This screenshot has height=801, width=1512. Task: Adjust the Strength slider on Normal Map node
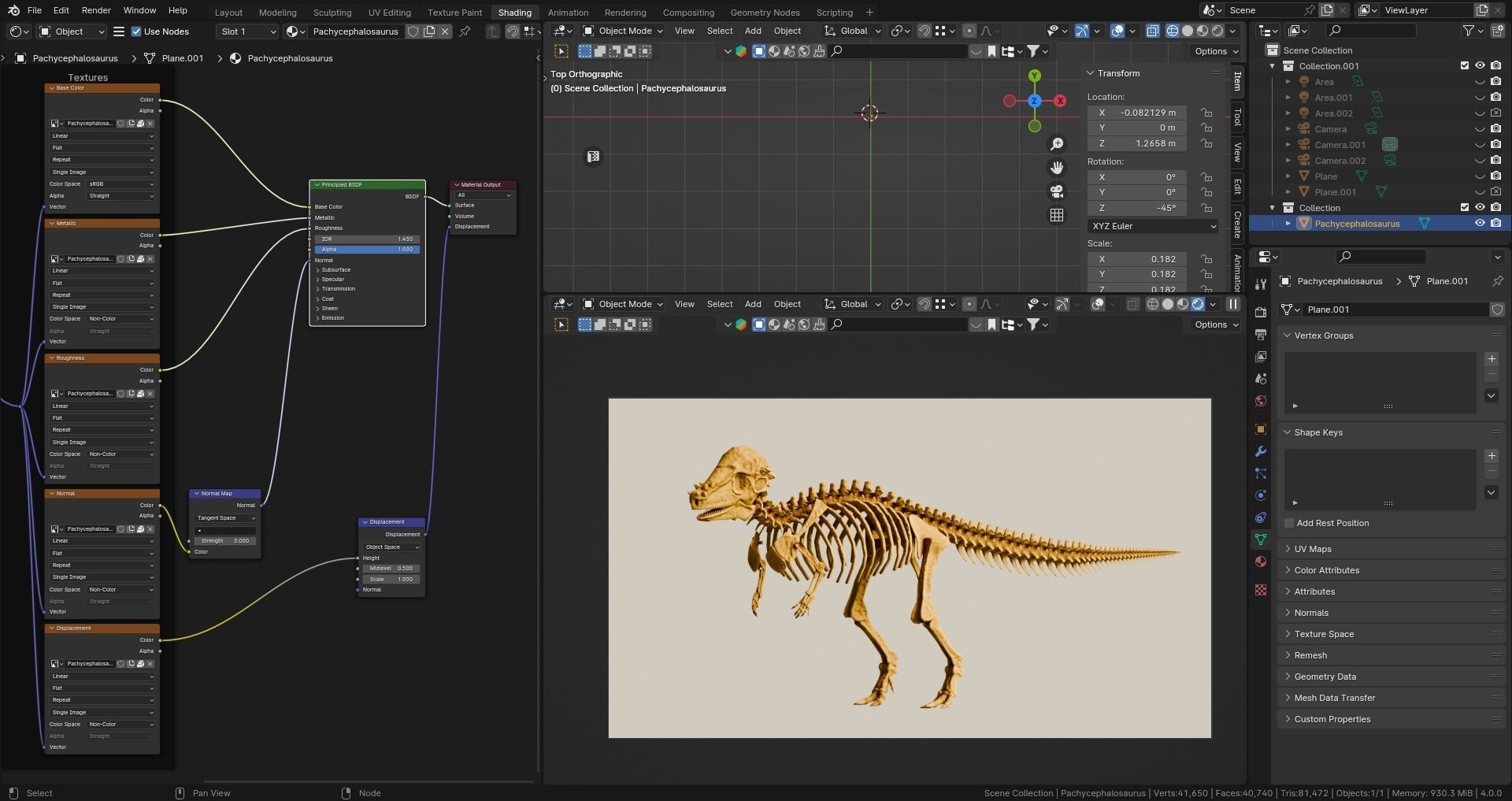pos(224,541)
